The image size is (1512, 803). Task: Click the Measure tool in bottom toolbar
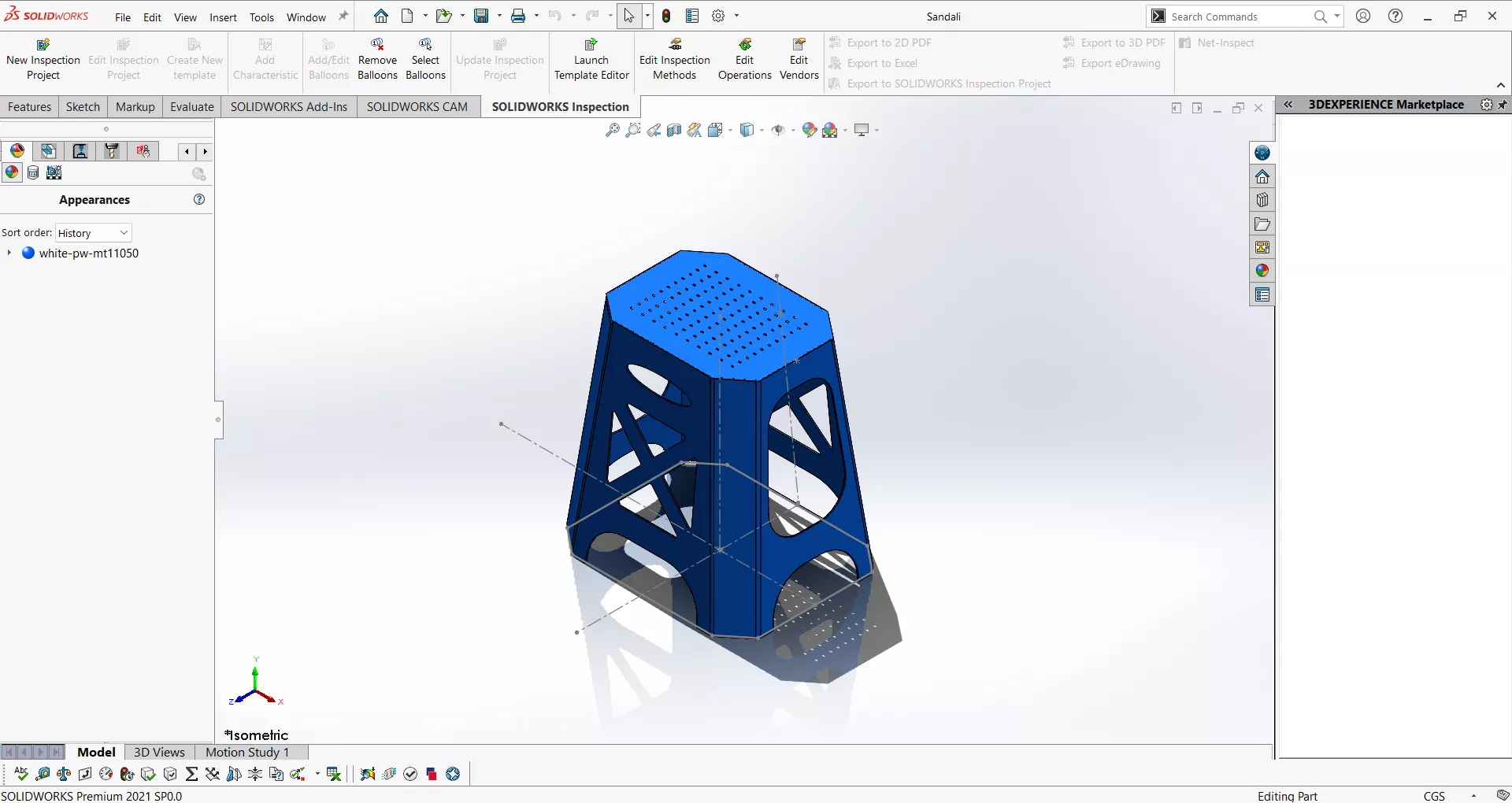(43, 775)
